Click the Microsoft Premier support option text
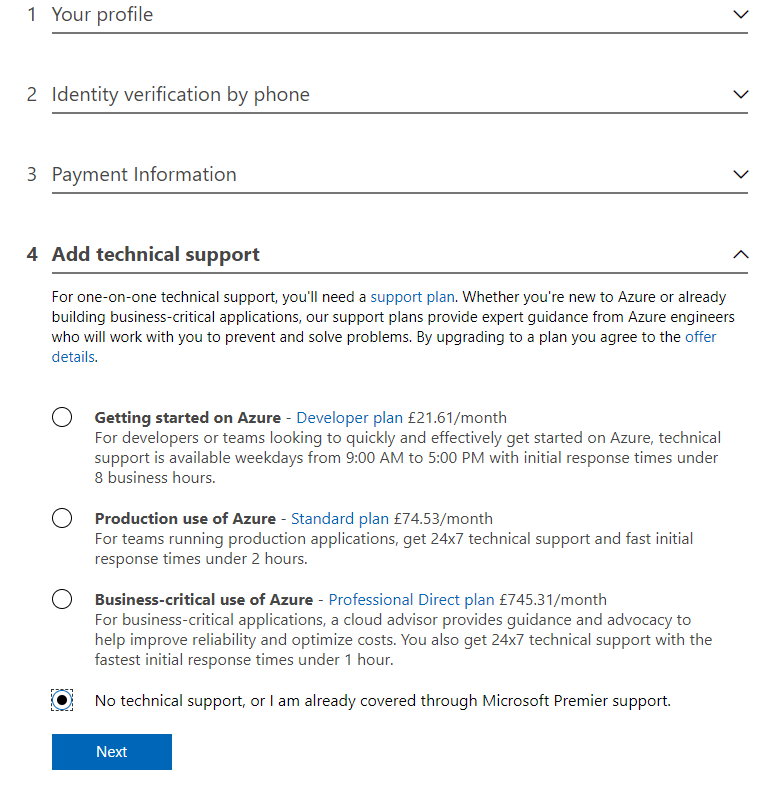783x792 pixels. (x=382, y=701)
